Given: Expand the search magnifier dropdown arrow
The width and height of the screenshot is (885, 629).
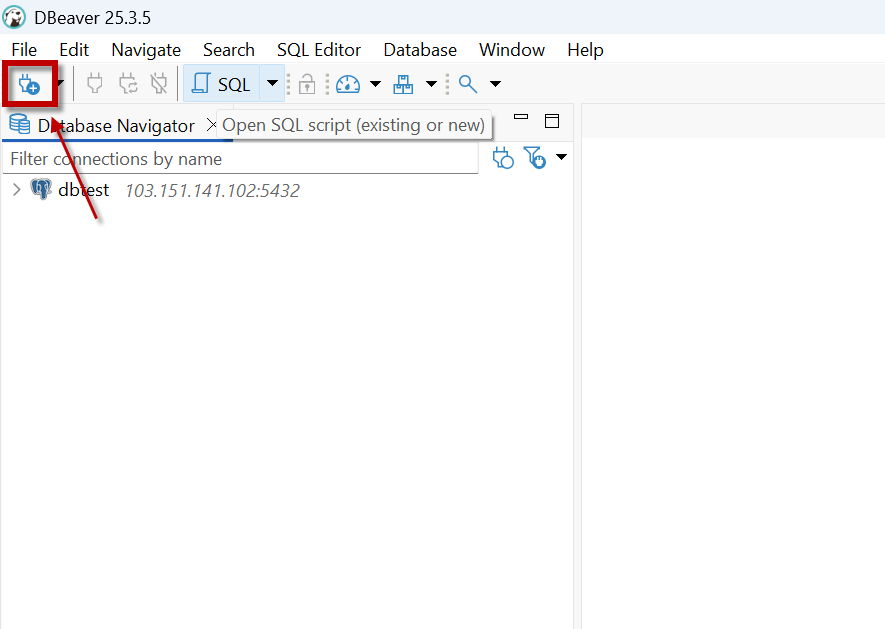Looking at the screenshot, I should pos(494,85).
